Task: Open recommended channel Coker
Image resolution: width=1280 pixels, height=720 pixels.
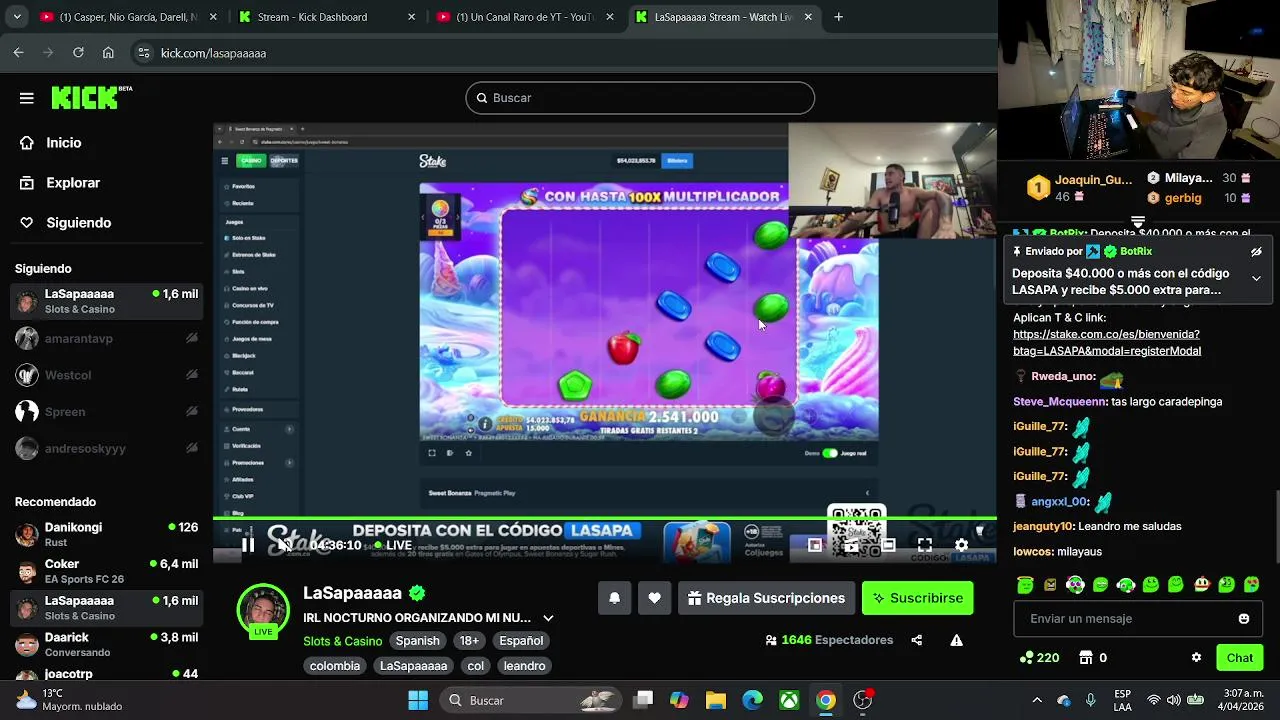Action: point(106,571)
